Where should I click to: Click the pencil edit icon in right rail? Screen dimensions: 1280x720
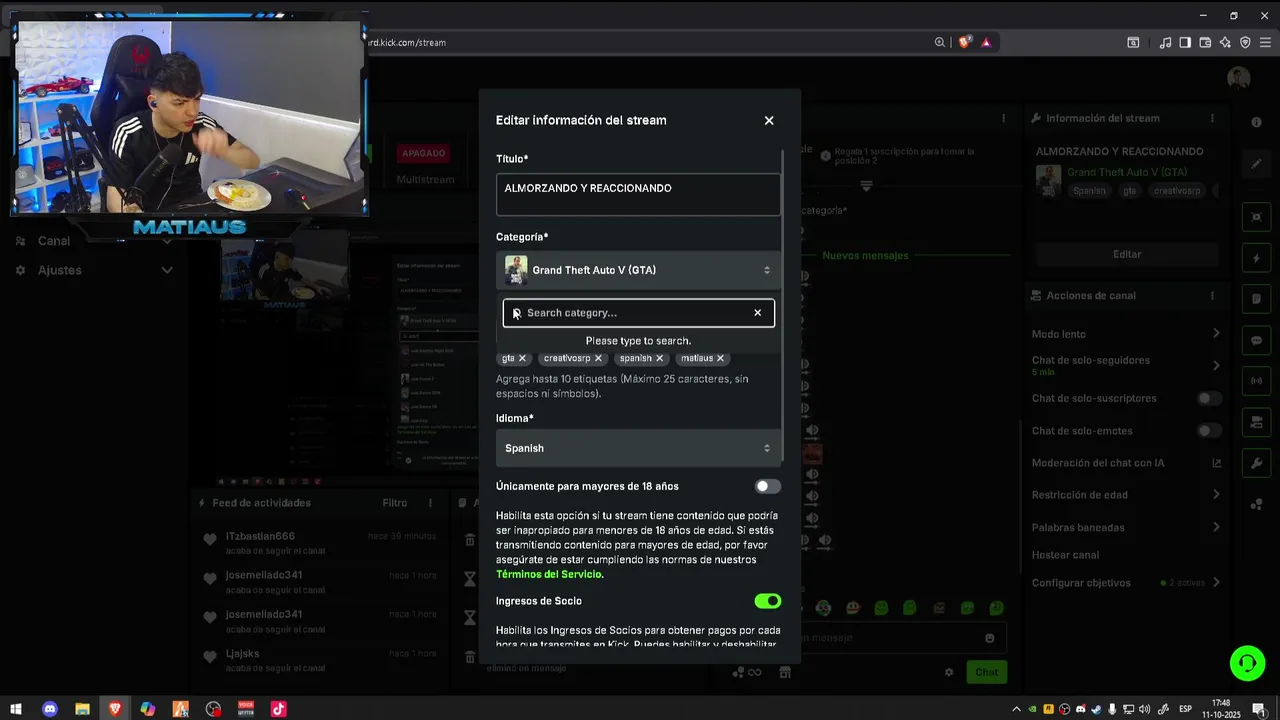[1257, 163]
